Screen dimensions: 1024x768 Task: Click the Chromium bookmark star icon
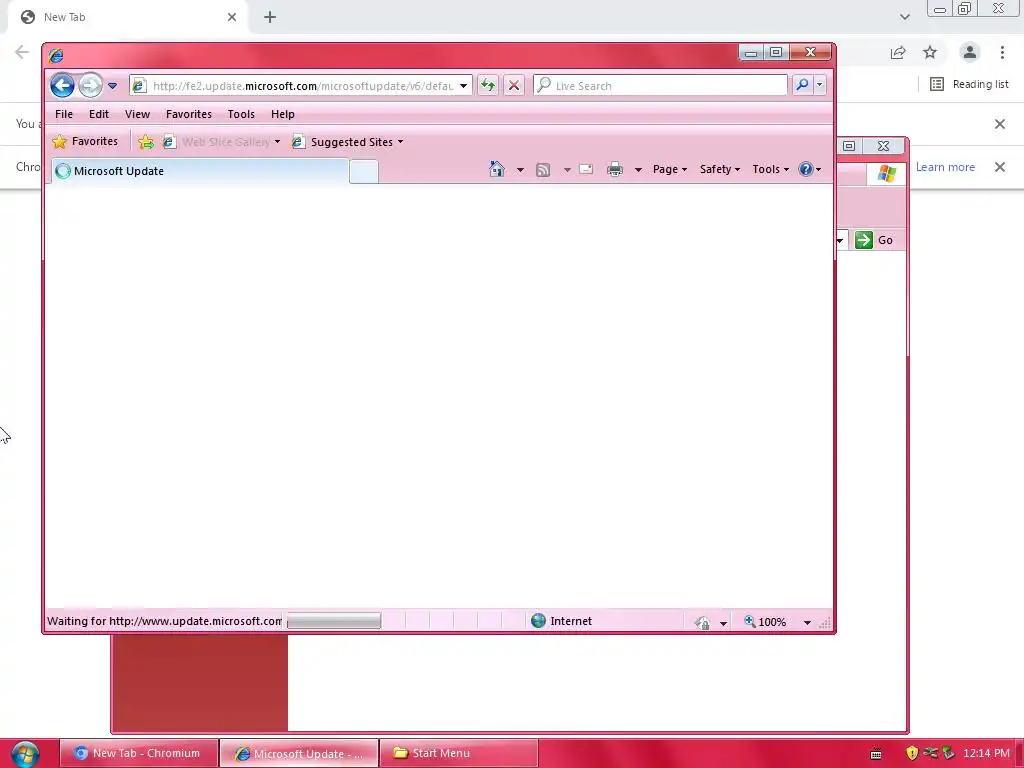coord(930,52)
